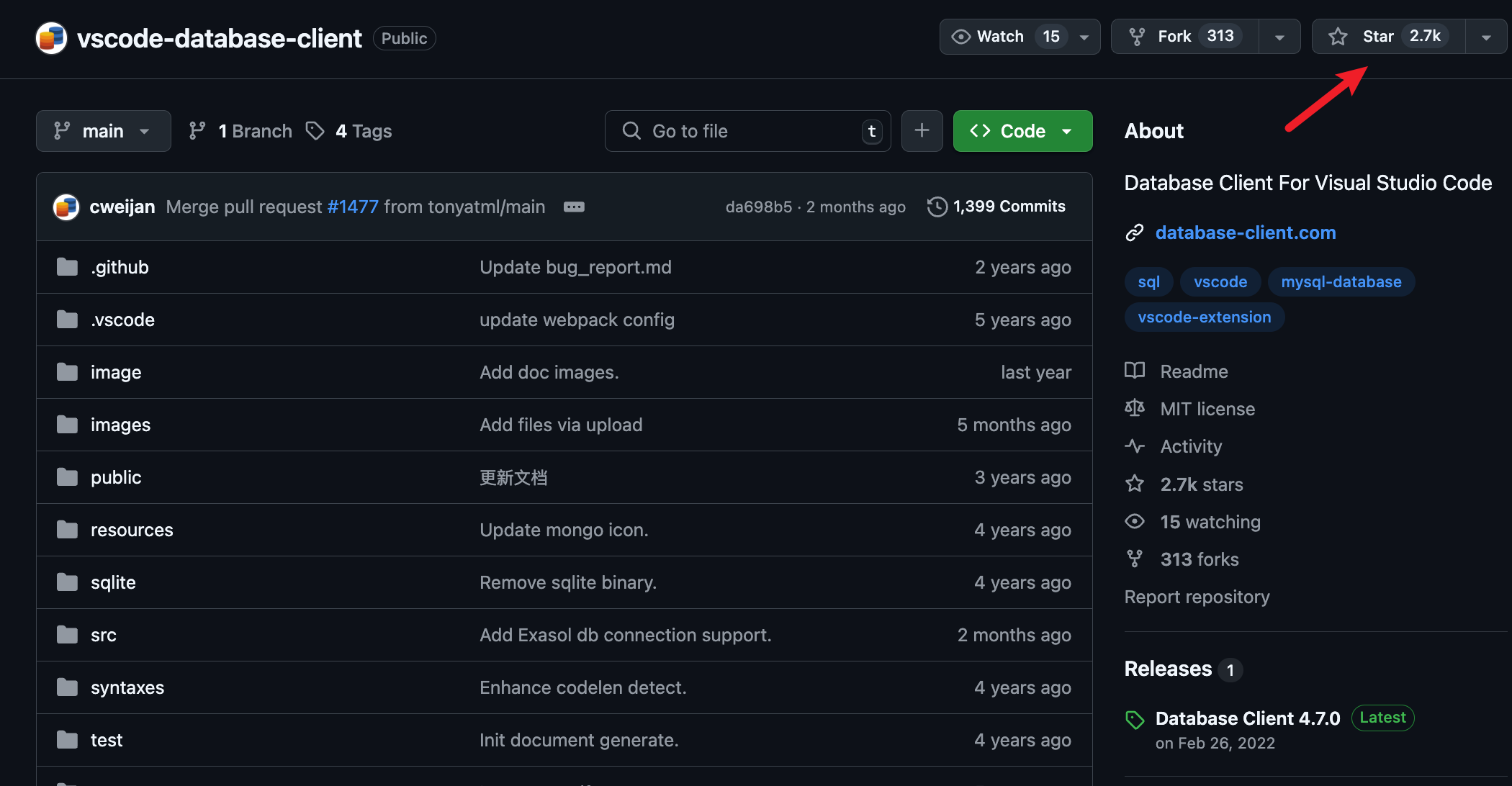View the 15 watching link
This screenshot has height=786, width=1512.
pos(1210,522)
